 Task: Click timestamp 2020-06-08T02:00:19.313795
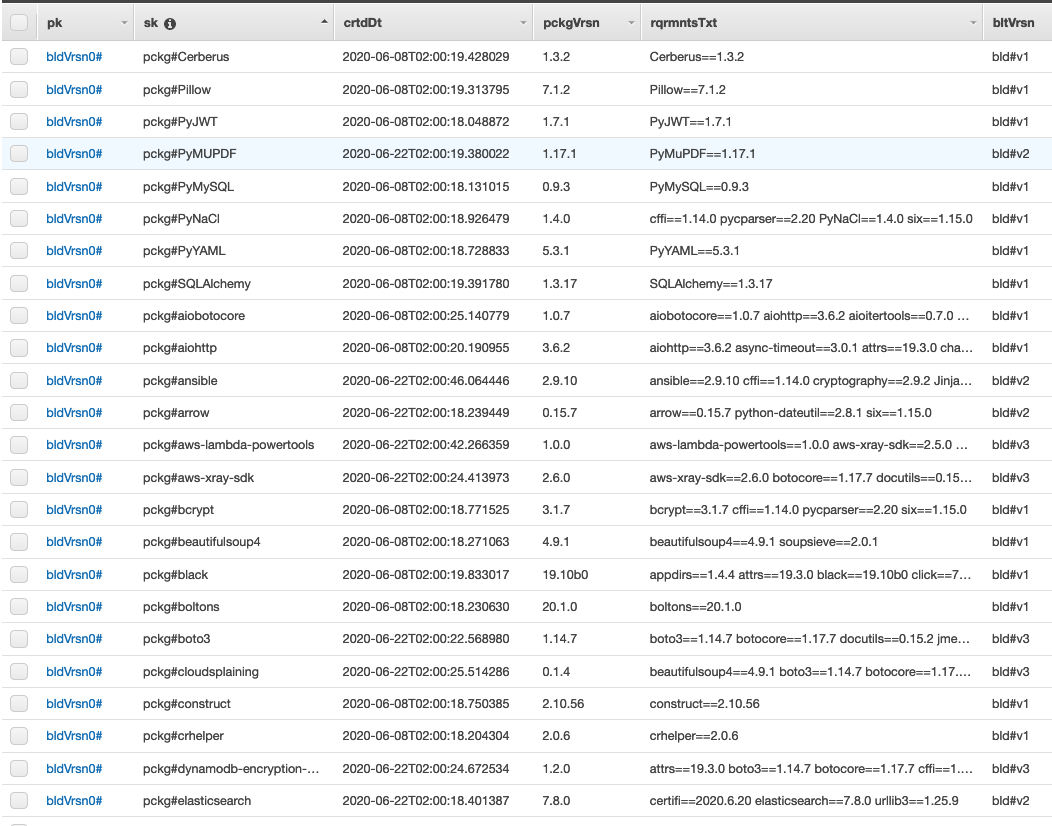point(425,89)
